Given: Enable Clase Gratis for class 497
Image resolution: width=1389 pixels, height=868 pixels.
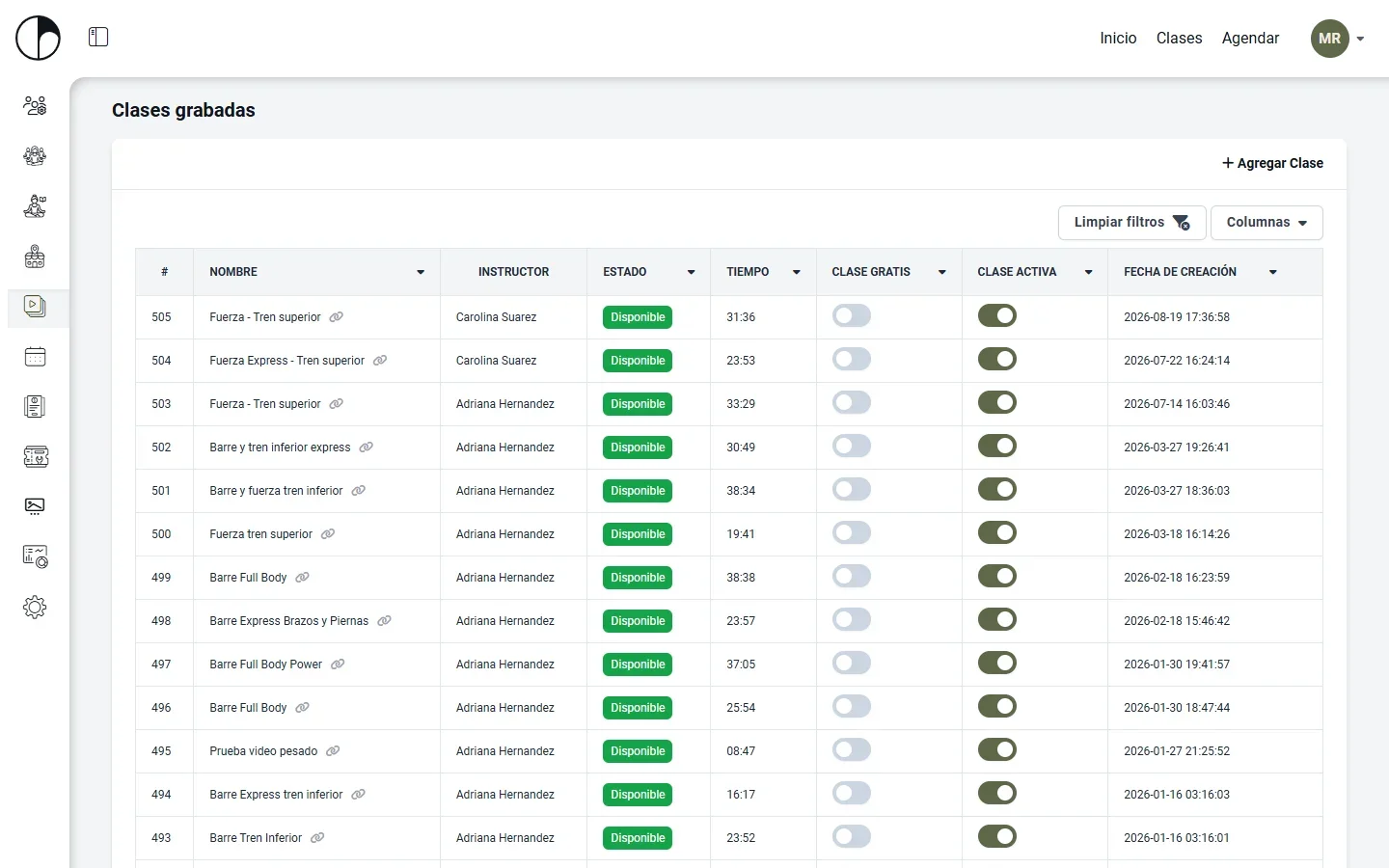Looking at the screenshot, I should [852, 663].
